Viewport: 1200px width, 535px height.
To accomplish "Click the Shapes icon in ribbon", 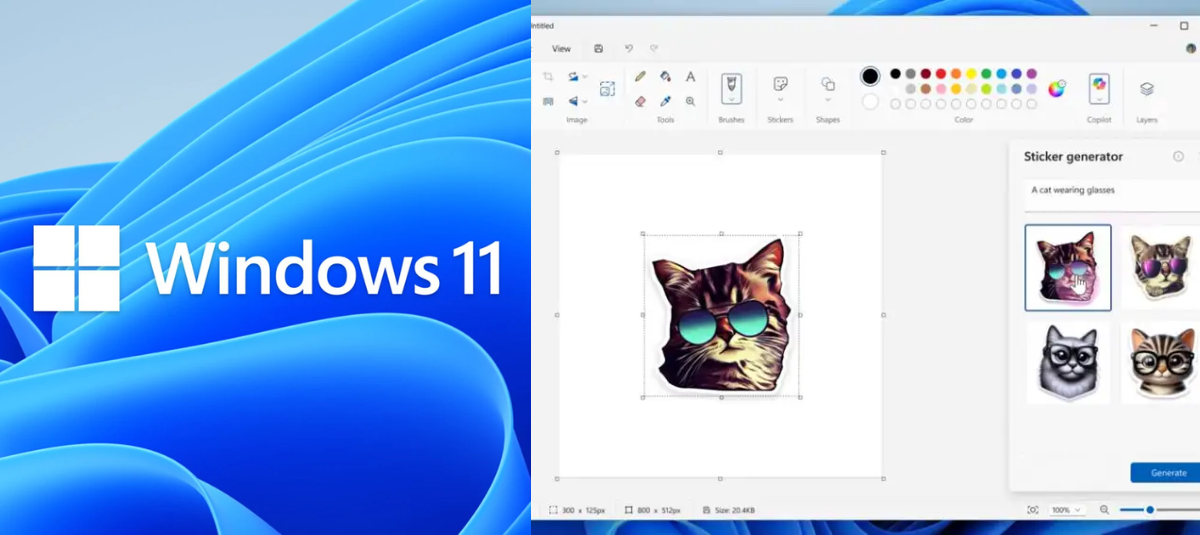I will pyautogui.click(x=828, y=84).
